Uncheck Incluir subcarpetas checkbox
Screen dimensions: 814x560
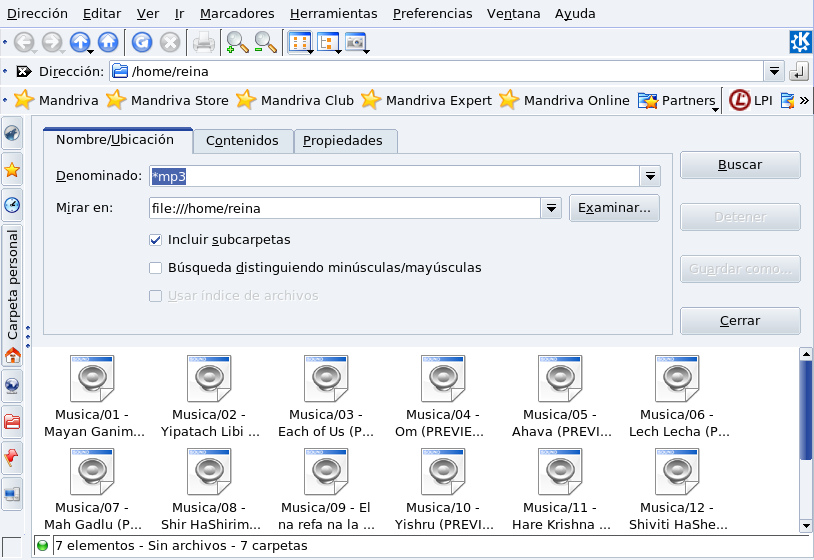(x=155, y=240)
